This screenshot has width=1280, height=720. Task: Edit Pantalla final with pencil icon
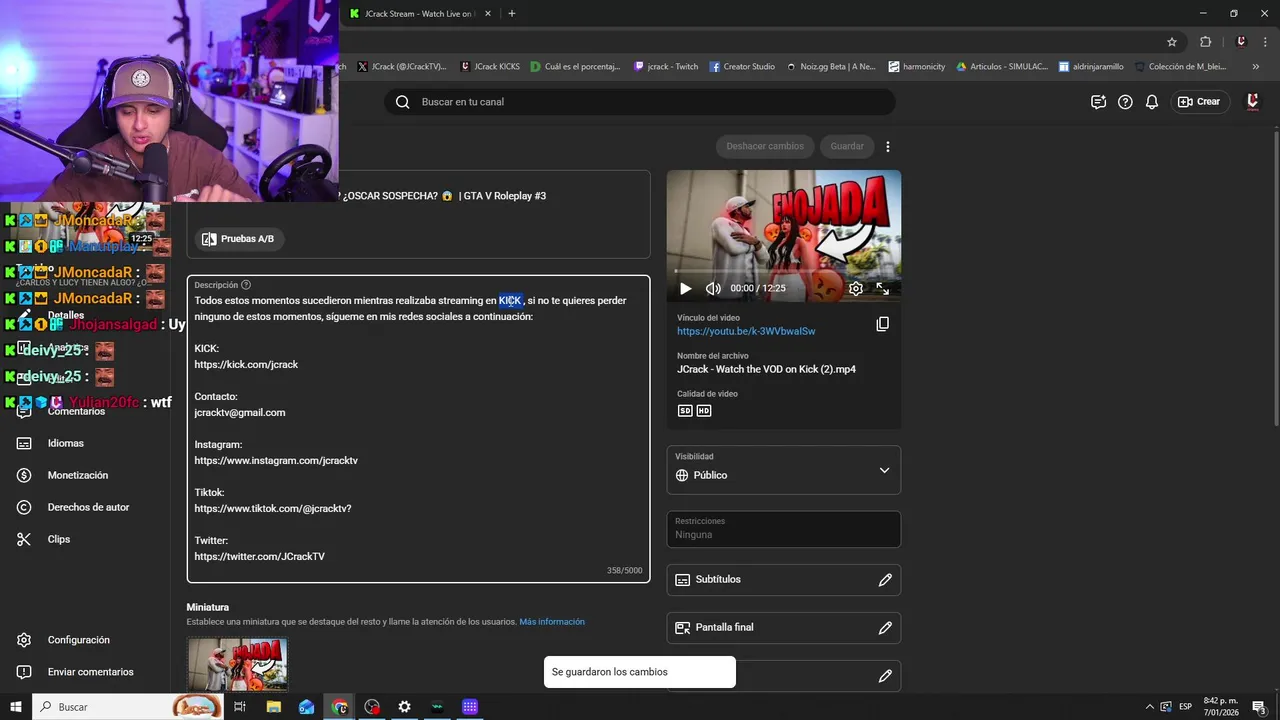(x=885, y=628)
